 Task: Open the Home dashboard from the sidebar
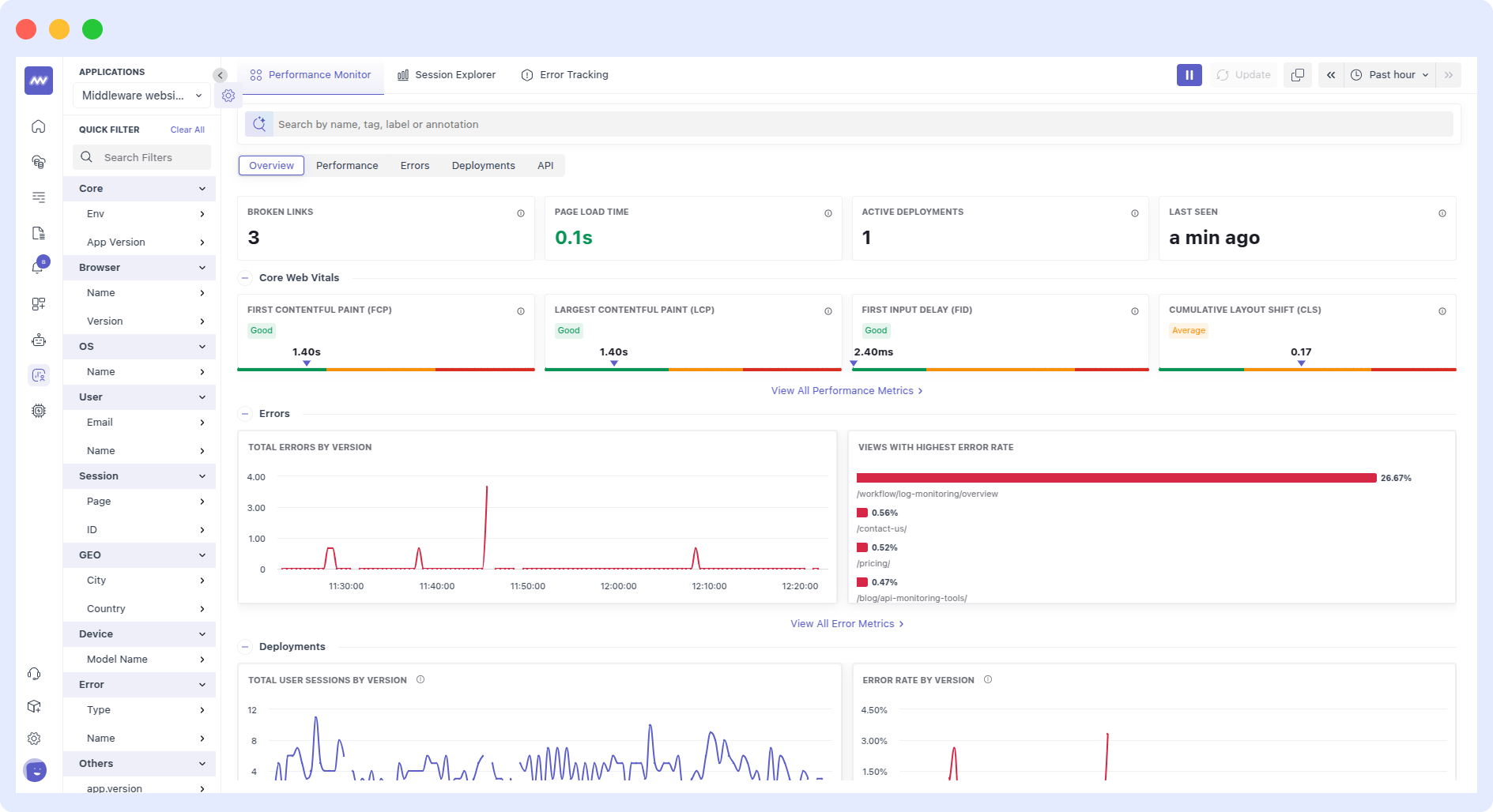(x=38, y=126)
